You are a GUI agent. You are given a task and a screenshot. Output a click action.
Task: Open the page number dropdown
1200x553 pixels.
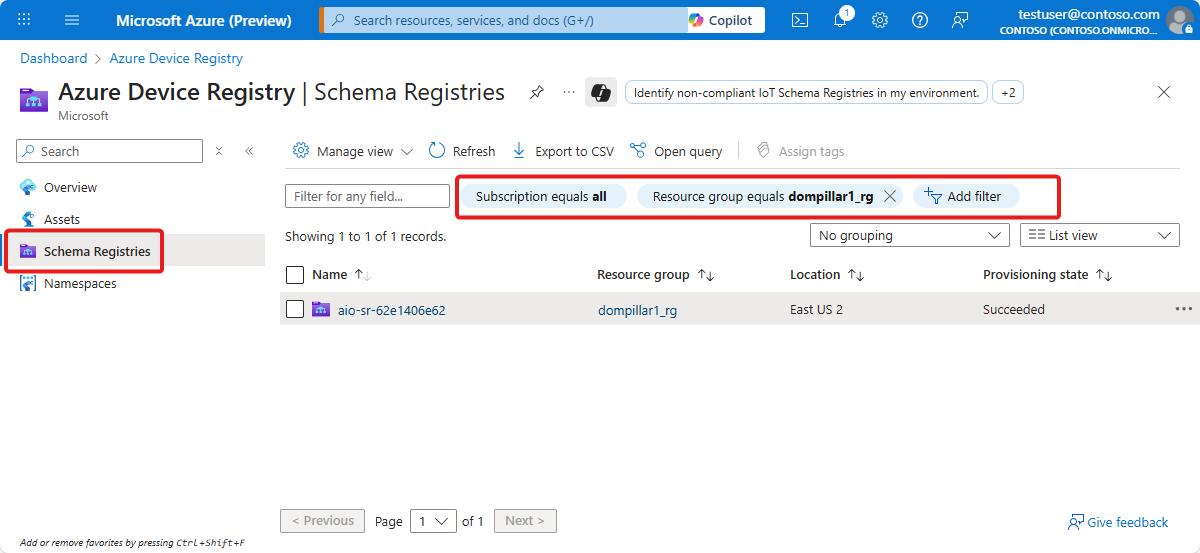[433, 521]
